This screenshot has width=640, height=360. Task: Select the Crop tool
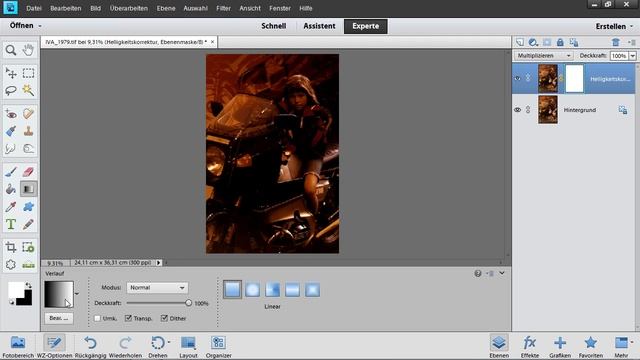coord(11,247)
